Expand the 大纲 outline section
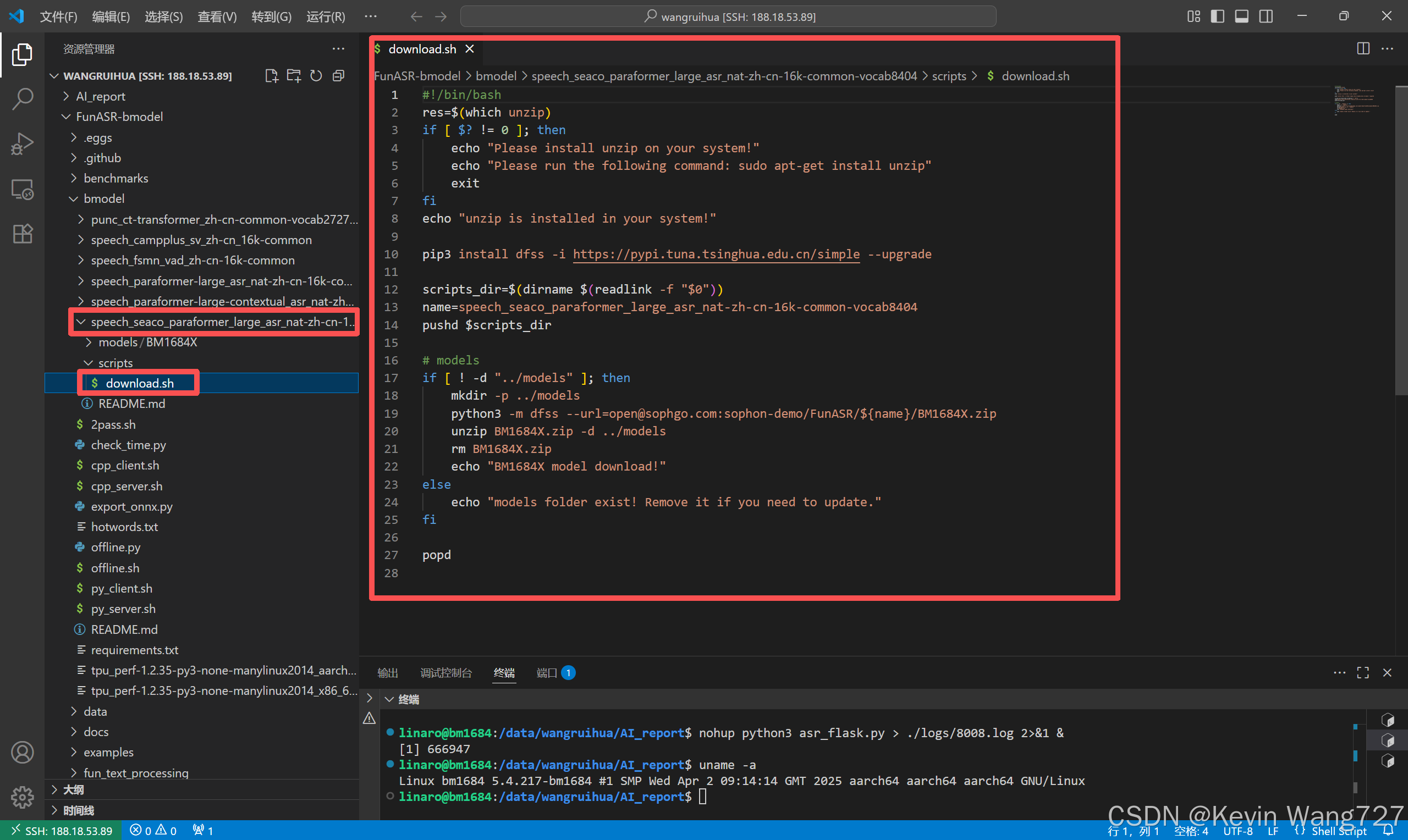Screen dimensions: 1408x840 pyautogui.click(x=201, y=789)
